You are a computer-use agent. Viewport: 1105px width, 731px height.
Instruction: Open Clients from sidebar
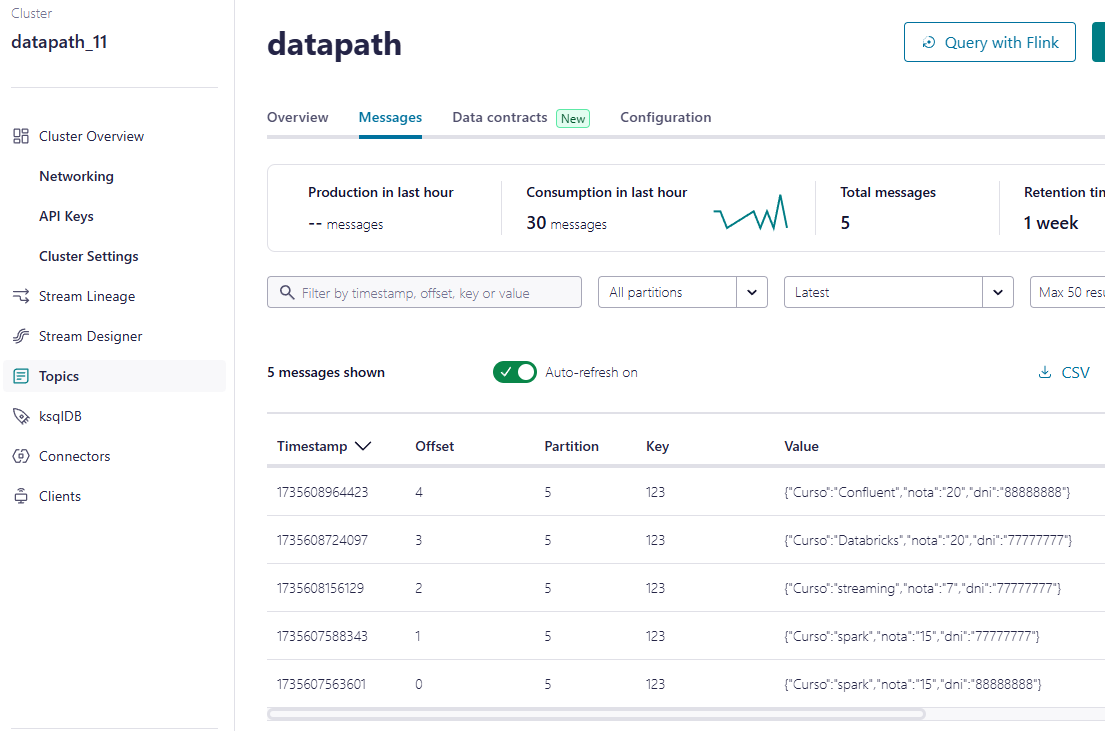[x=59, y=496]
